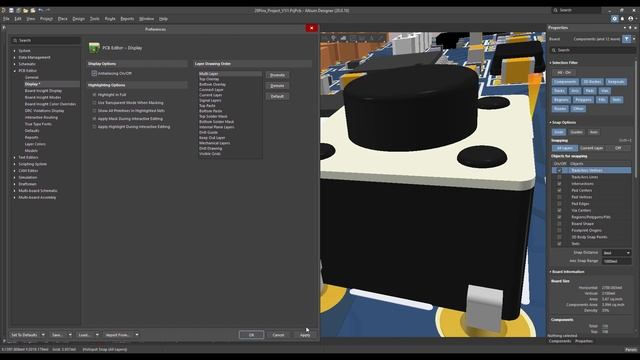Open the user account icon
This screenshot has height=360, width=640.
click(631, 19)
